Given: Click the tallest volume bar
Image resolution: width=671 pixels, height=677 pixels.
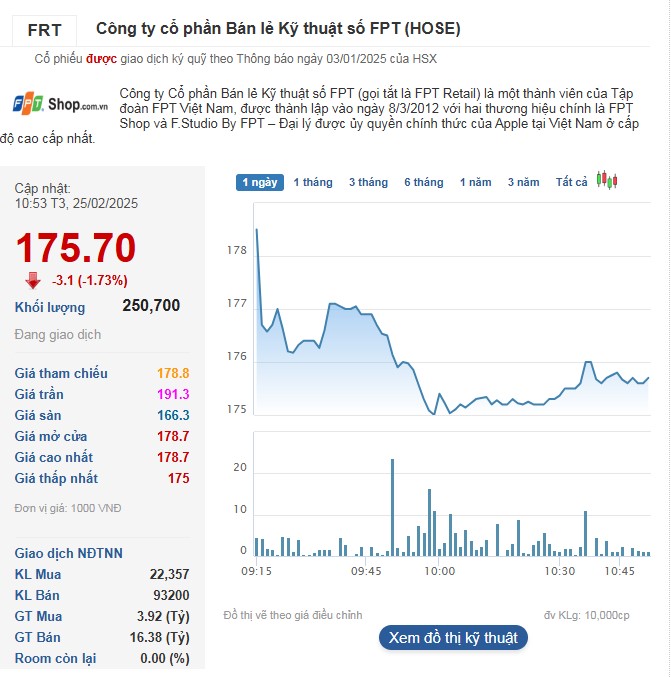Looking at the screenshot, I should pos(392,507).
